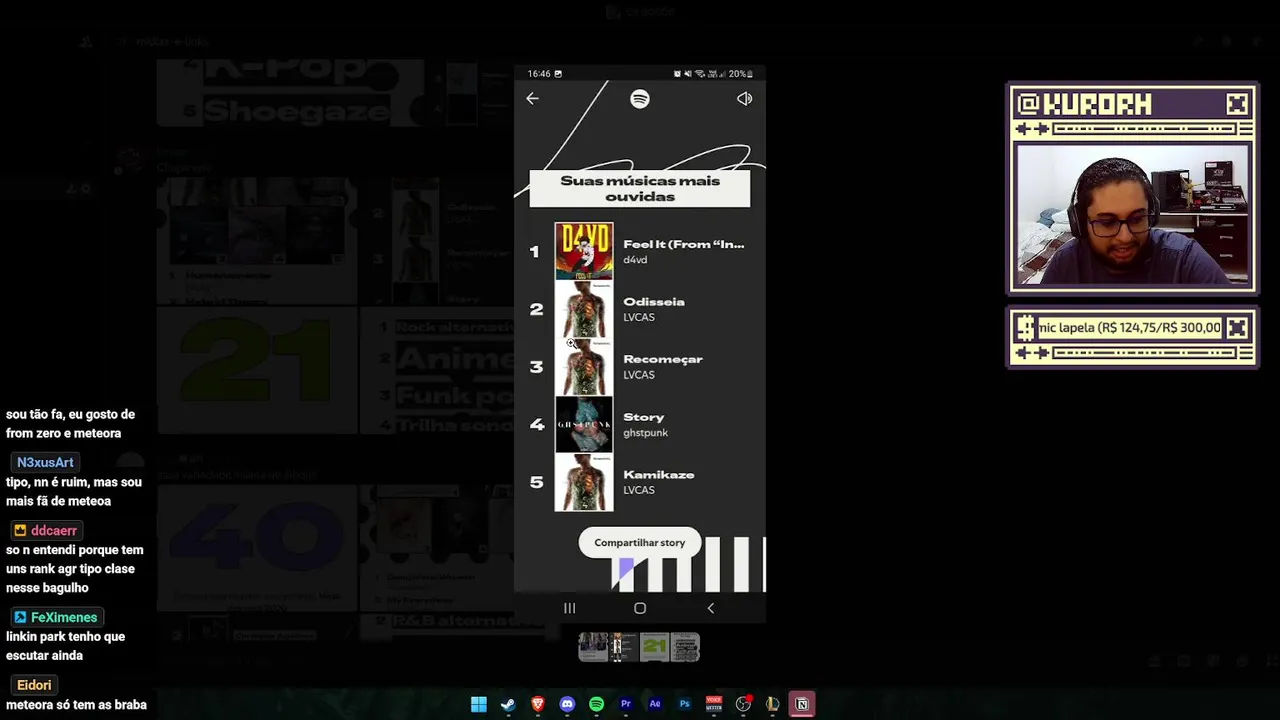
Task: Click the X icon on @KURORH webcam frame
Action: (x=1237, y=103)
